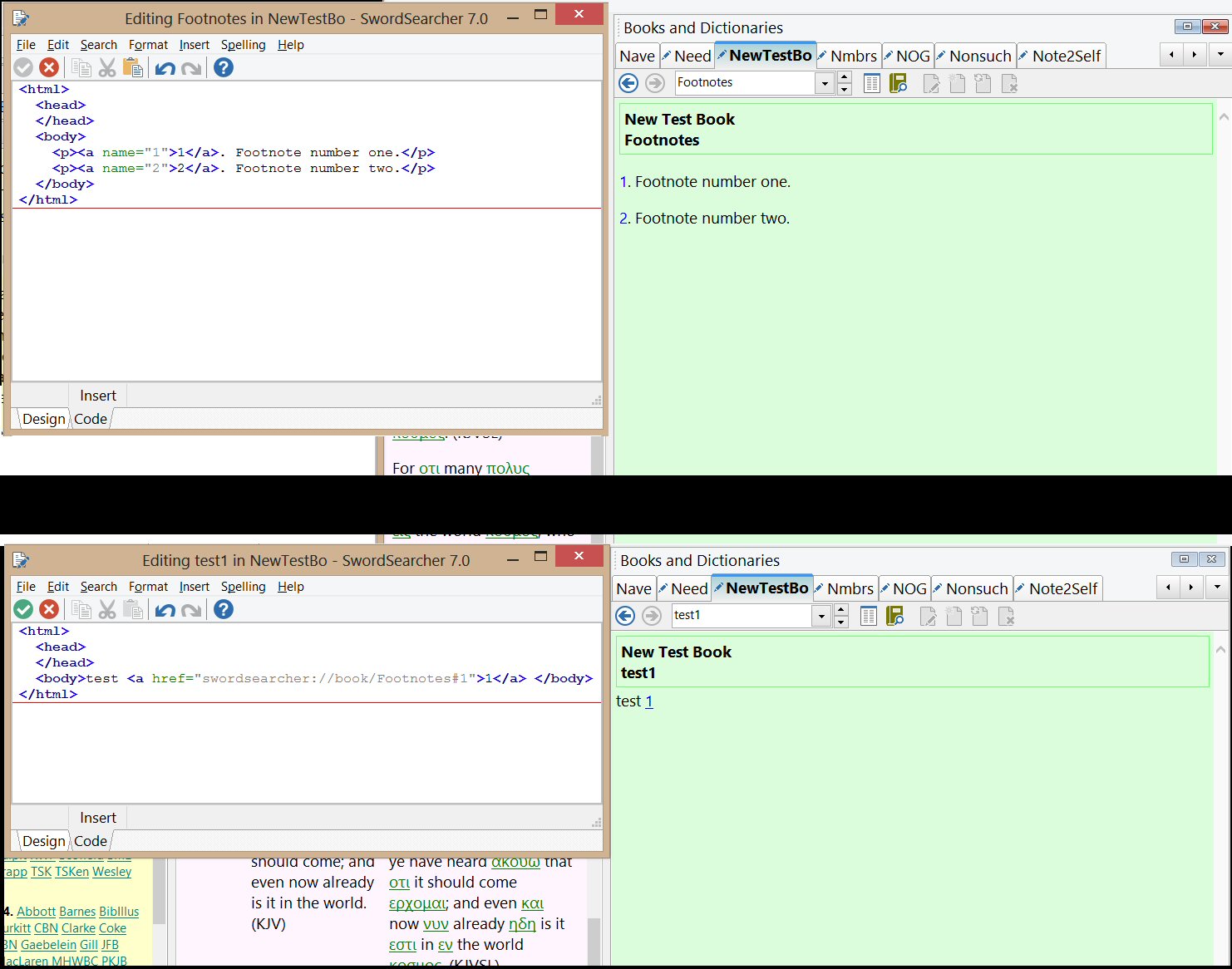Image resolution: width=1232 pixels, height=969 pixels.
Task: Click the edit entry pencil icon in the lower Books panel
Action: tap(928, 616)
